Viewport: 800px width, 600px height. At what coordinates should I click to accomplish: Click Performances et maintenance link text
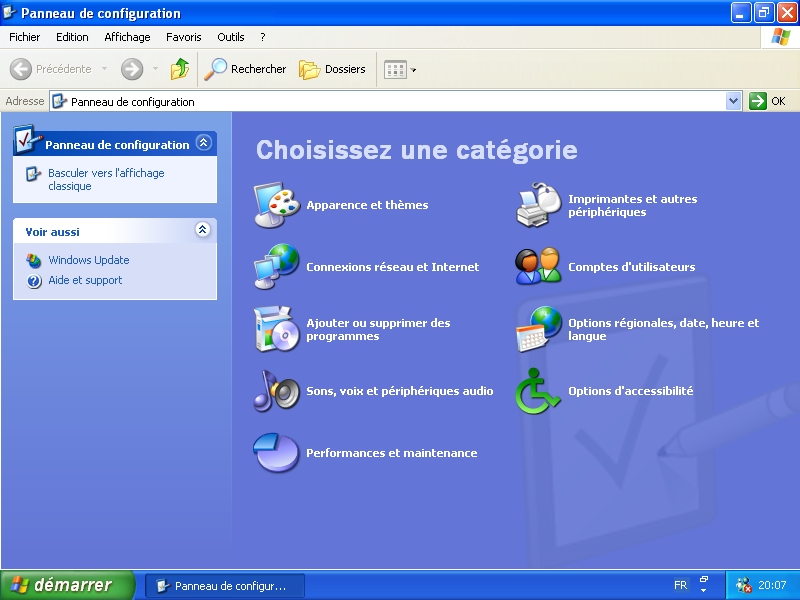pos(391,453)
